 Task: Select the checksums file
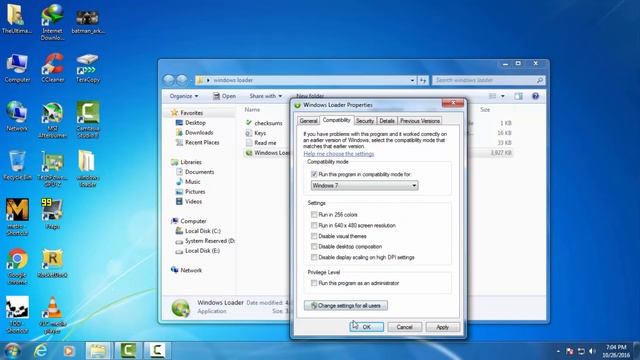coord(264,123)
